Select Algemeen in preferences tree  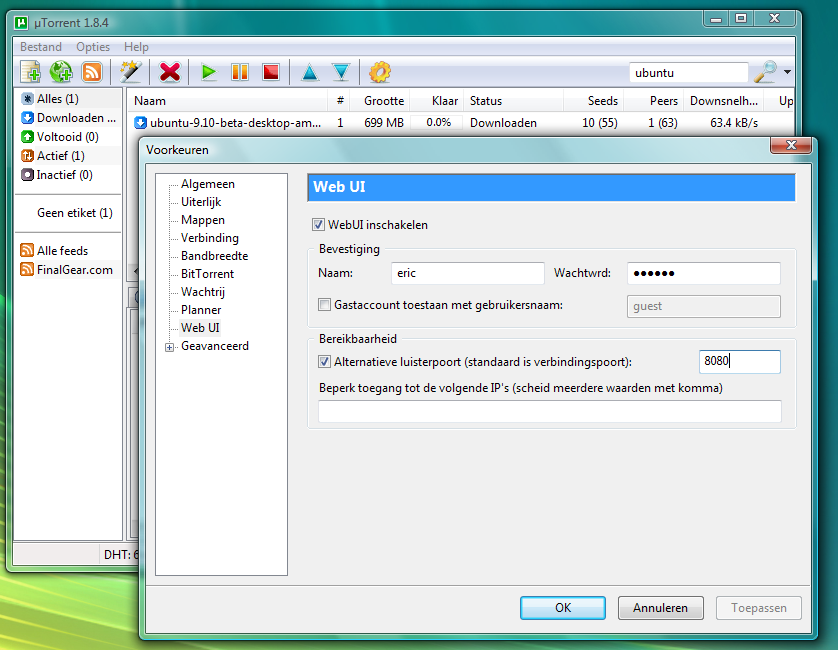pyautogui.click(x=208, y=184)
